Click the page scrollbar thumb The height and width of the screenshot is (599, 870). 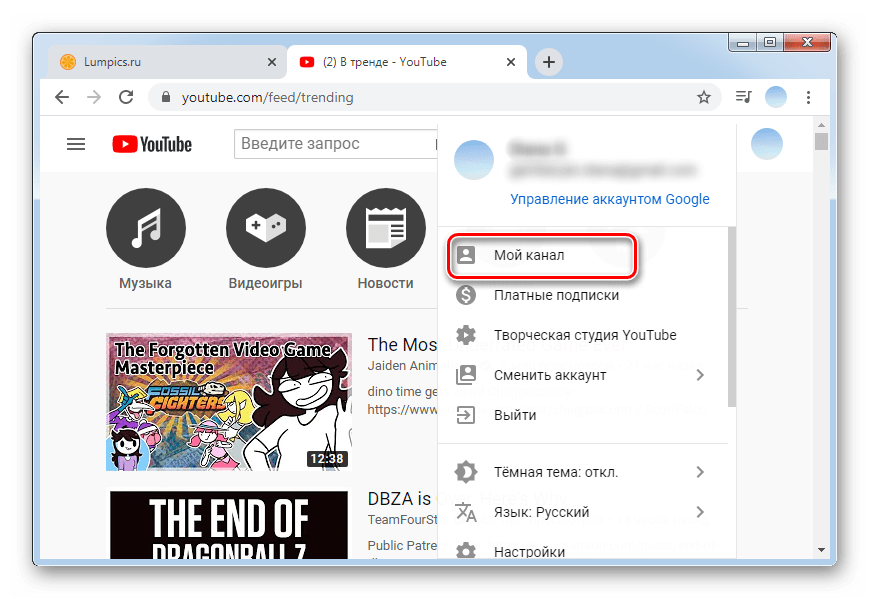point(822,141)
